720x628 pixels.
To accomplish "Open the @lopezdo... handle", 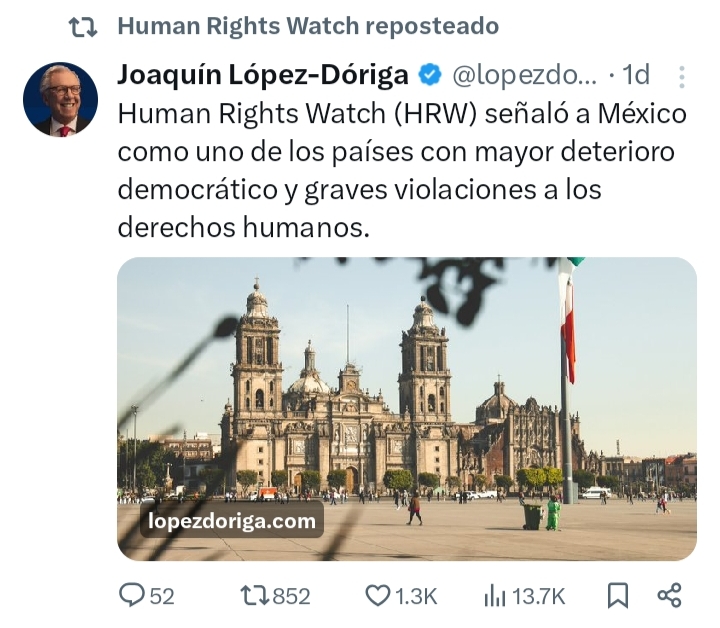I will pos(525,75).
